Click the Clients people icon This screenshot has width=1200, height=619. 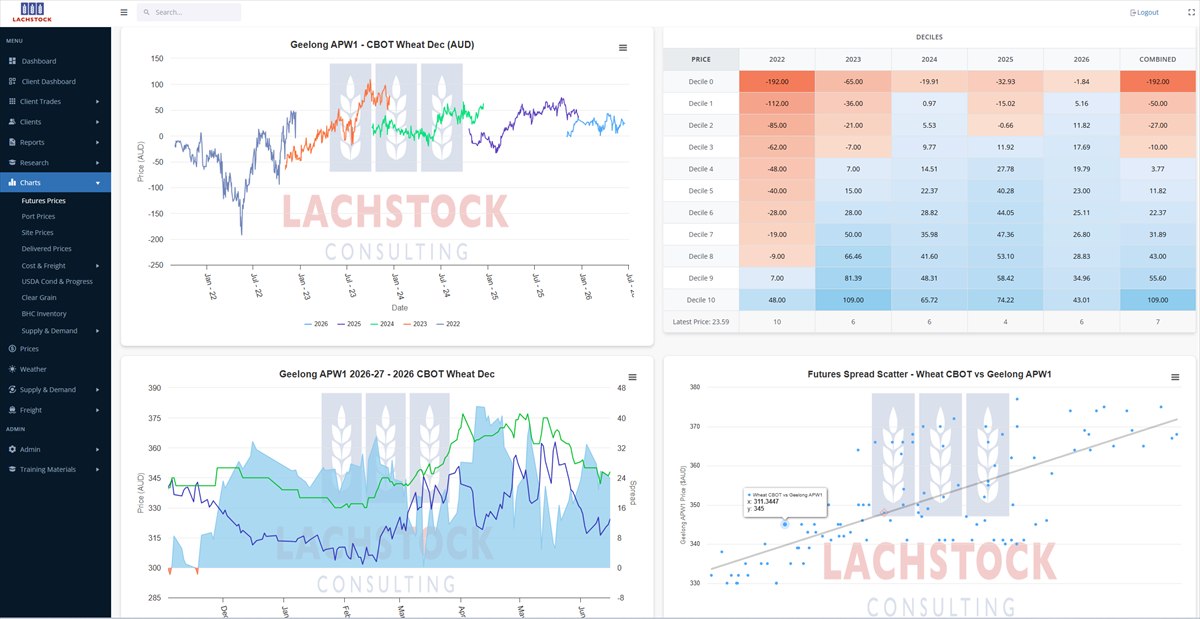point(12,122)
